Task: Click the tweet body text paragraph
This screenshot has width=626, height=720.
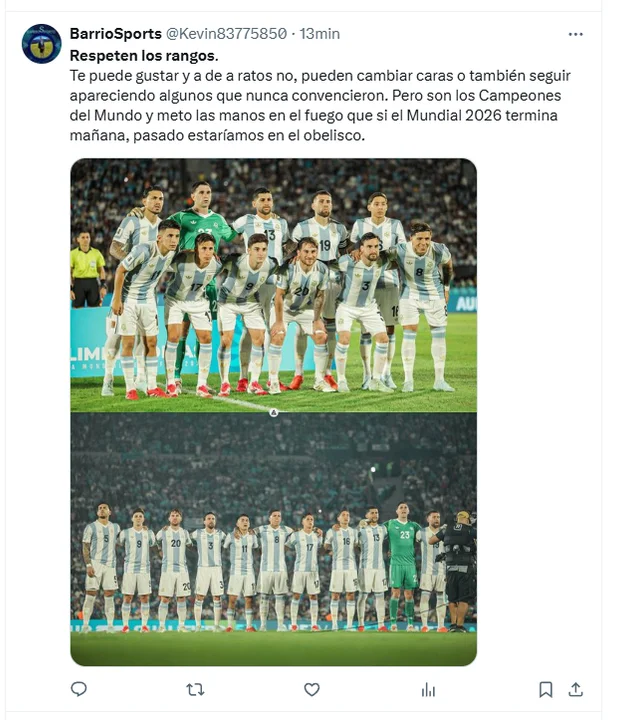Action: [x=320, y=105]
